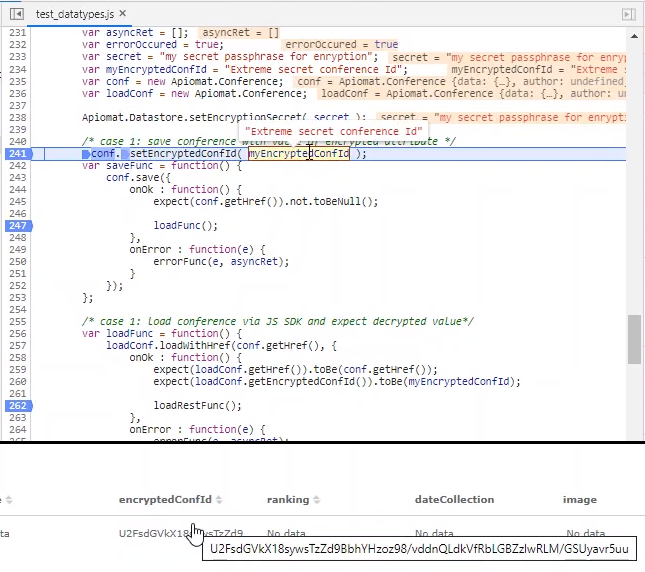
Task: Click var saveFunc declaration on line 242
Action: coord(162,165)
